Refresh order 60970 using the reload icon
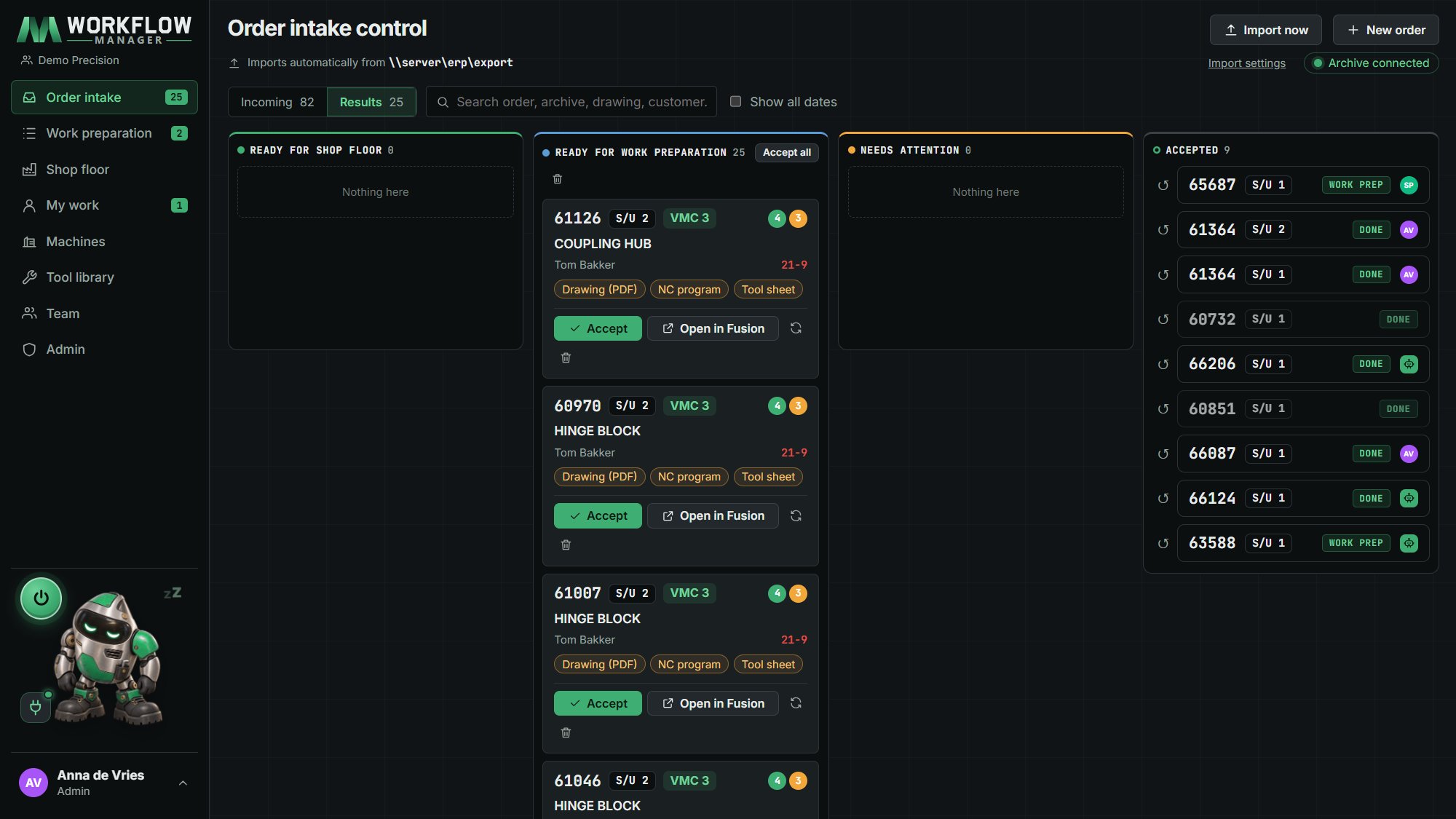1456x819 pixels. click(796, 515)
